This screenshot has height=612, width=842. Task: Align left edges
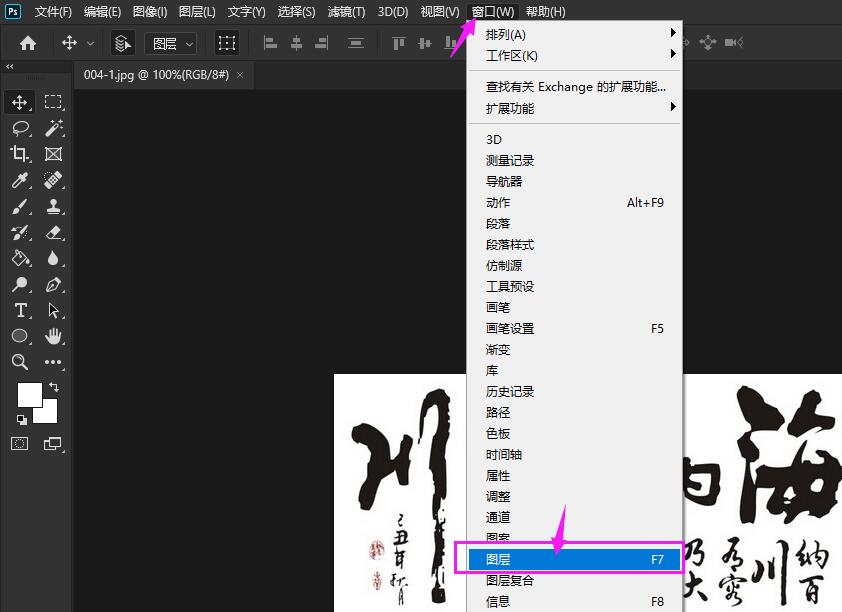pyautogui.click(x=270, y=43)
